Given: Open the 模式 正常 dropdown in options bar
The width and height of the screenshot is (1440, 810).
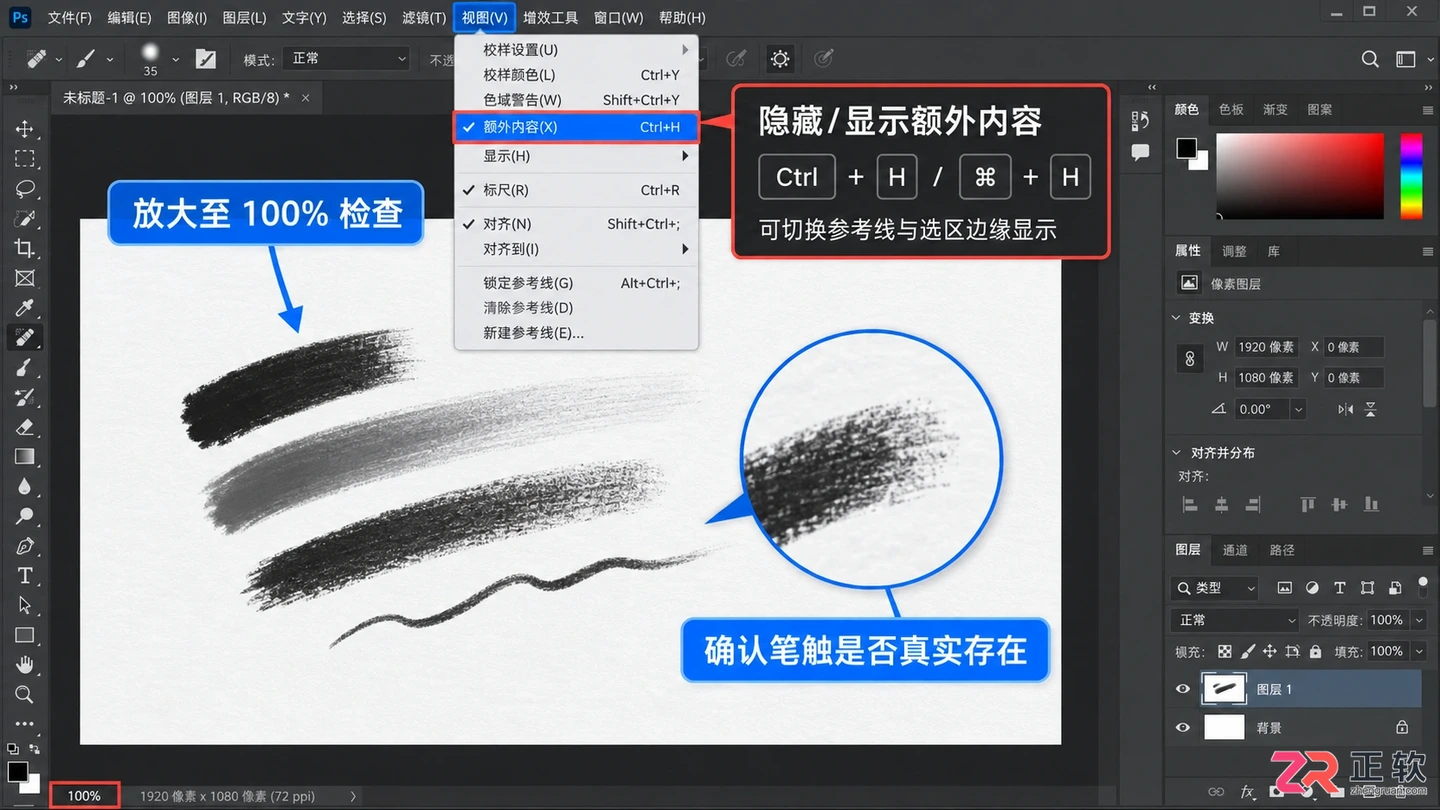Looking at the screenshot, I should 348,59.
